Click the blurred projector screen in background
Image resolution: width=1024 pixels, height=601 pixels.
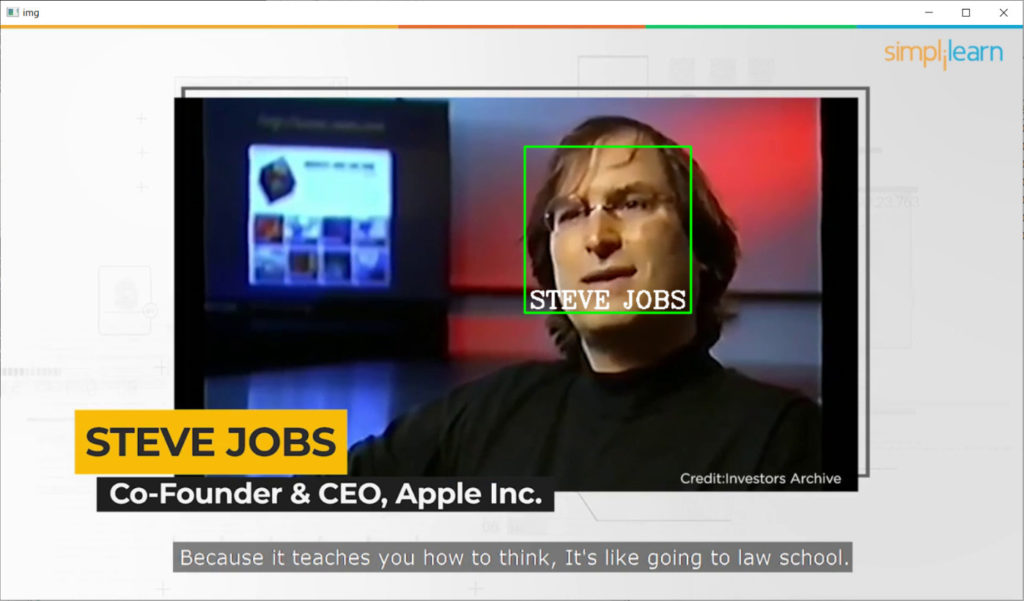tap(320, 216)
